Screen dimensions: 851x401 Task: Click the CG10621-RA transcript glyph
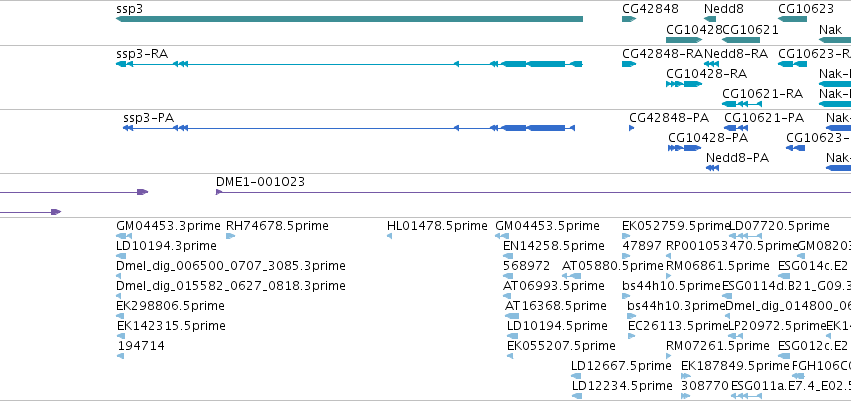[742, 104]
